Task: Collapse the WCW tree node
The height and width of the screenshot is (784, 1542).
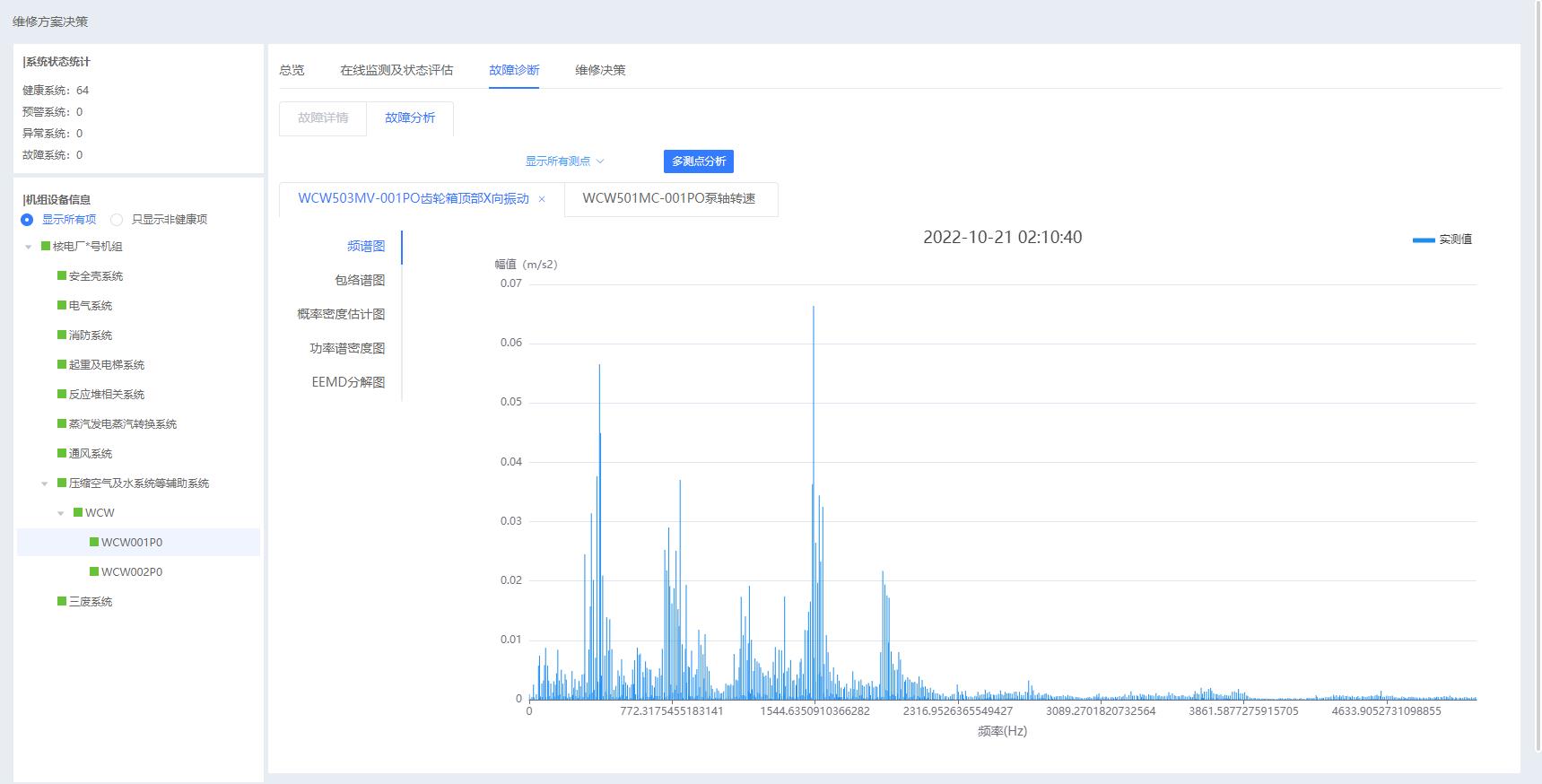Action: [x=61, y=513]
